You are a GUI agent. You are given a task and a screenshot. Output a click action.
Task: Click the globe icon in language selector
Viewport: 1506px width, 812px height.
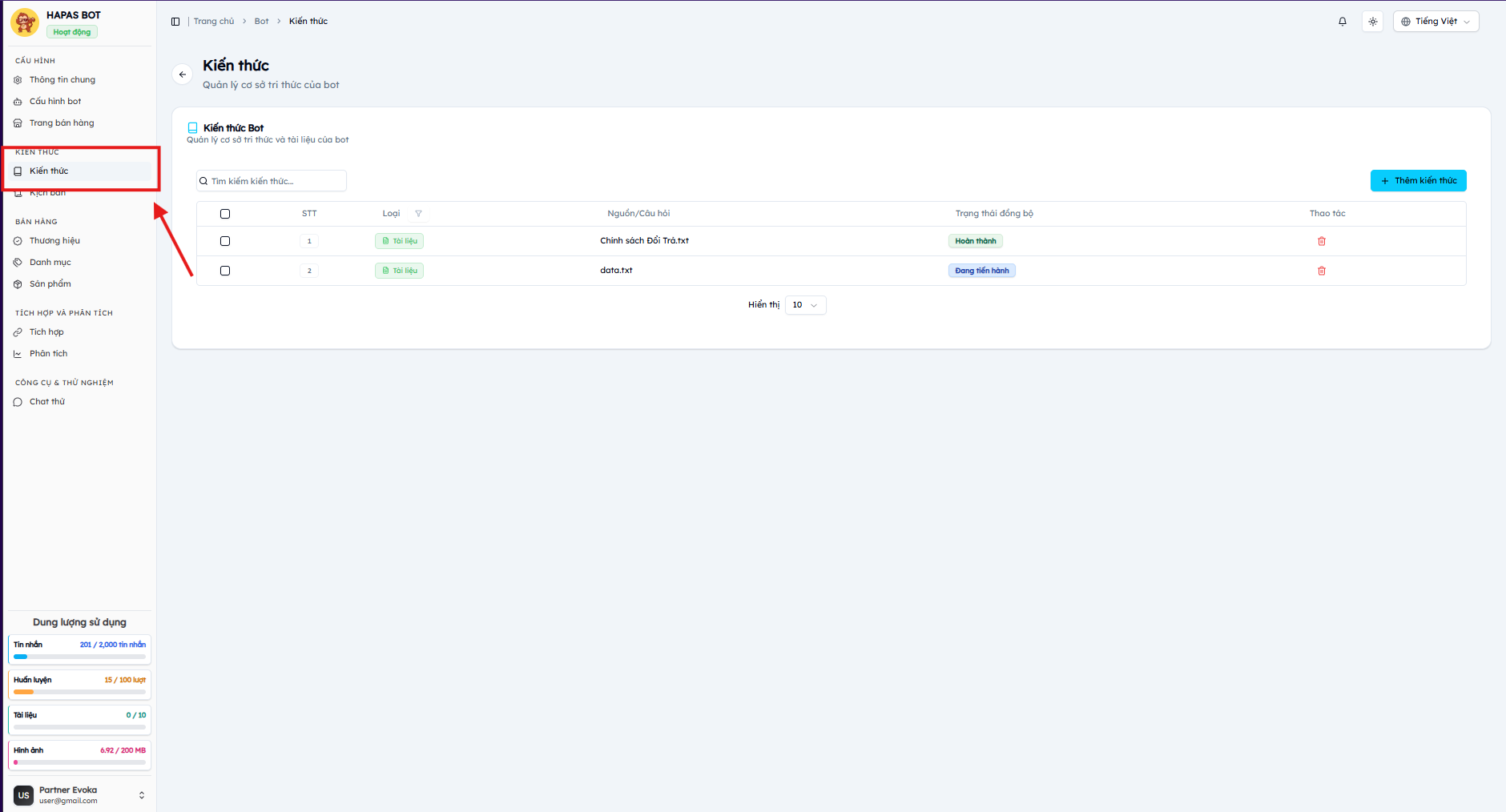(x=1406, y=22)
